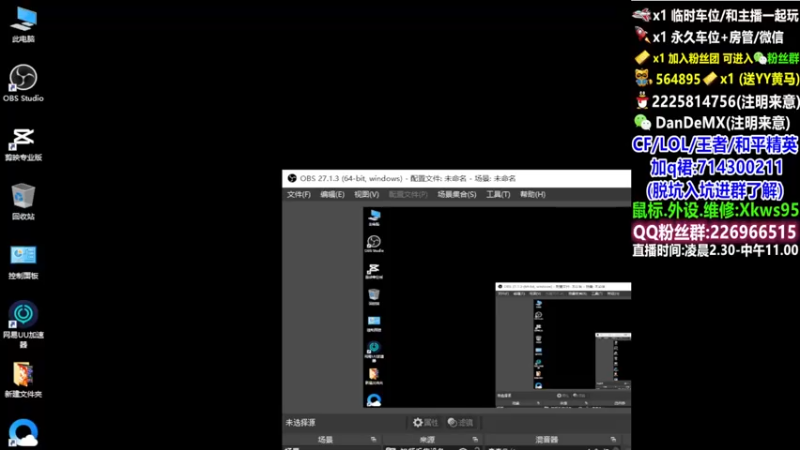Open the 场景集合(S) menu
This screenshot has width=800, height=450.
pos(457,194)
